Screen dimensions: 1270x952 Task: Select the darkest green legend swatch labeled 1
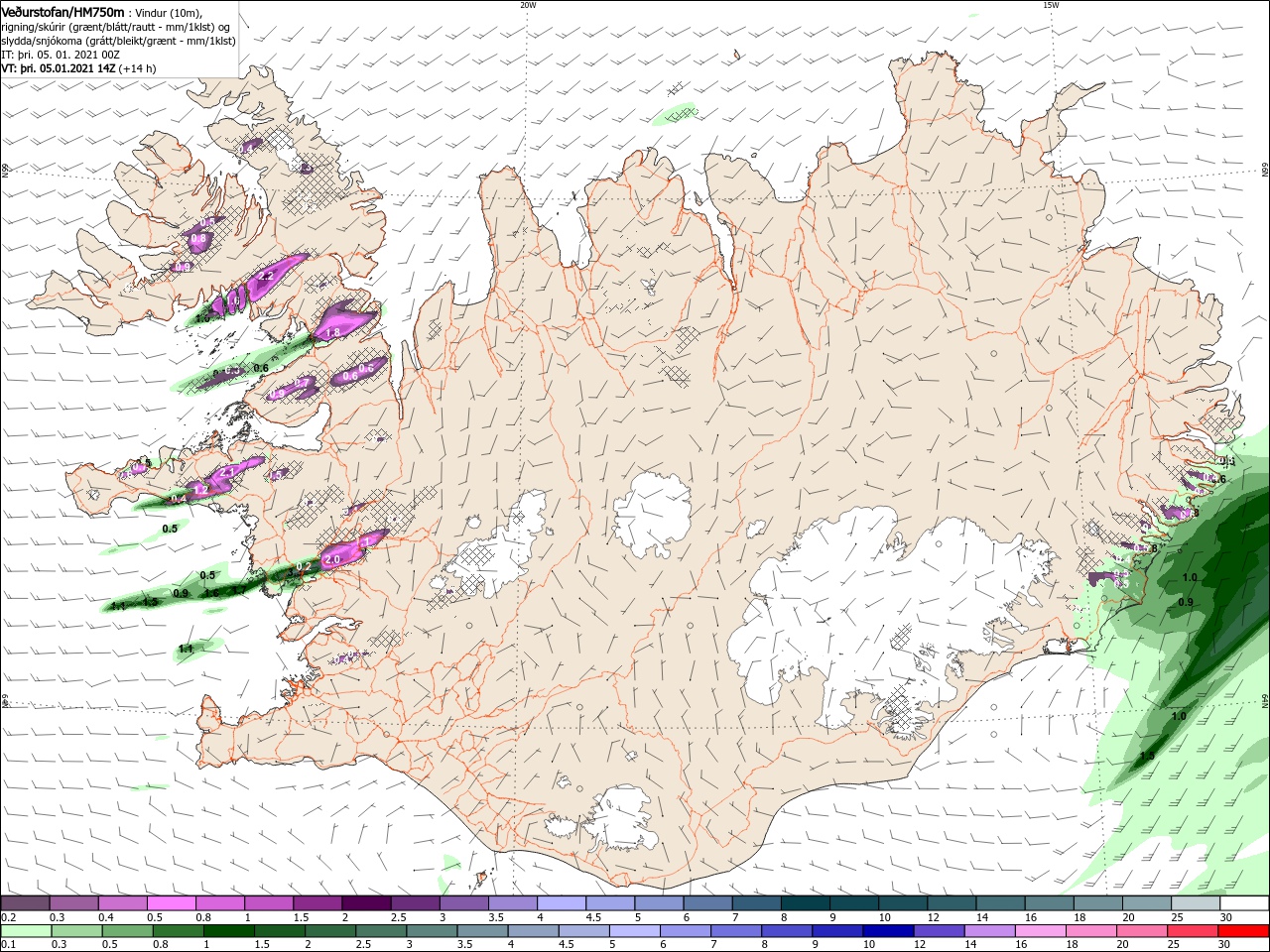tap(227, 931)
